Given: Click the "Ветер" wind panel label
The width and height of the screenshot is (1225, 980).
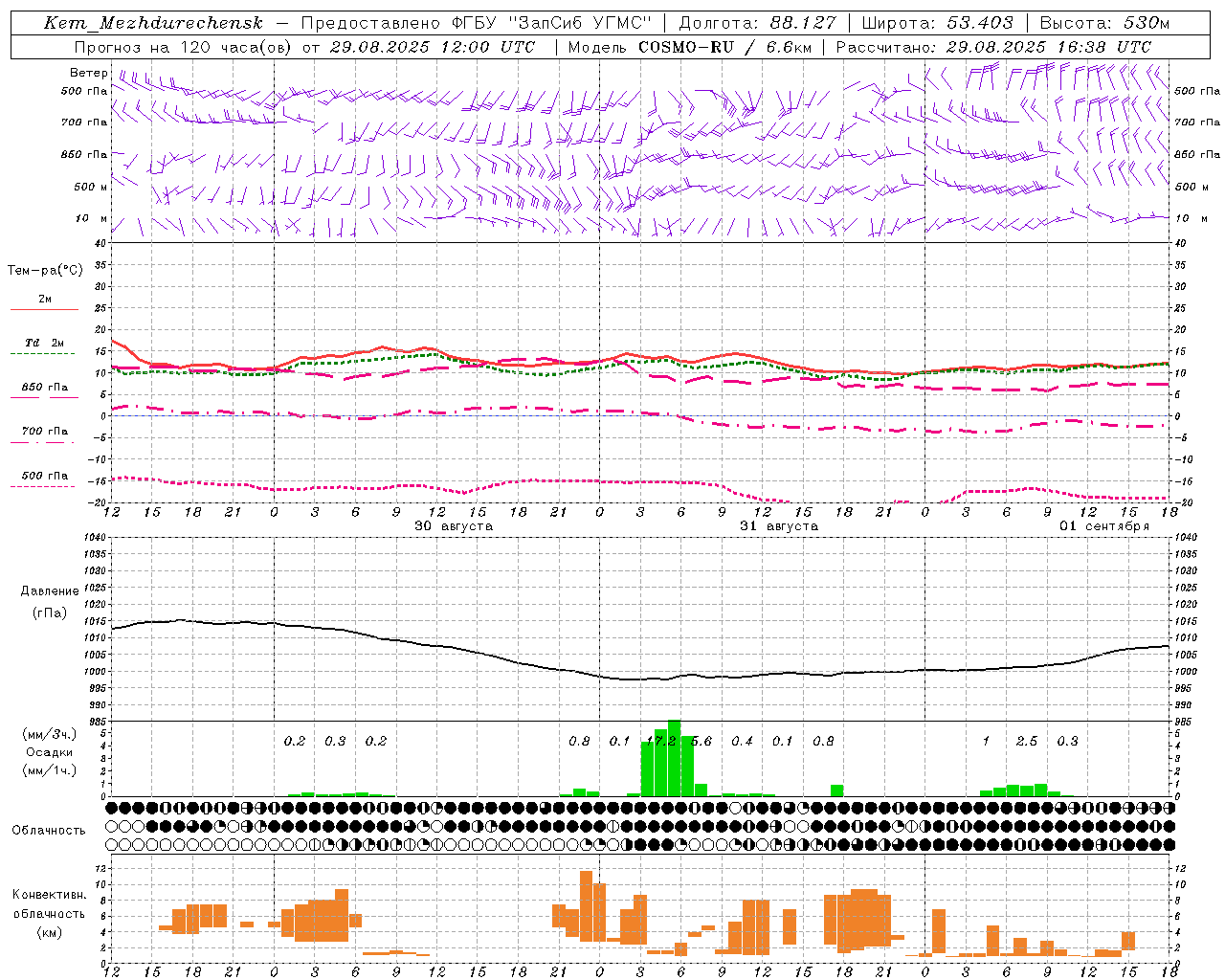Looking at the screenshot, I should 89,73.
